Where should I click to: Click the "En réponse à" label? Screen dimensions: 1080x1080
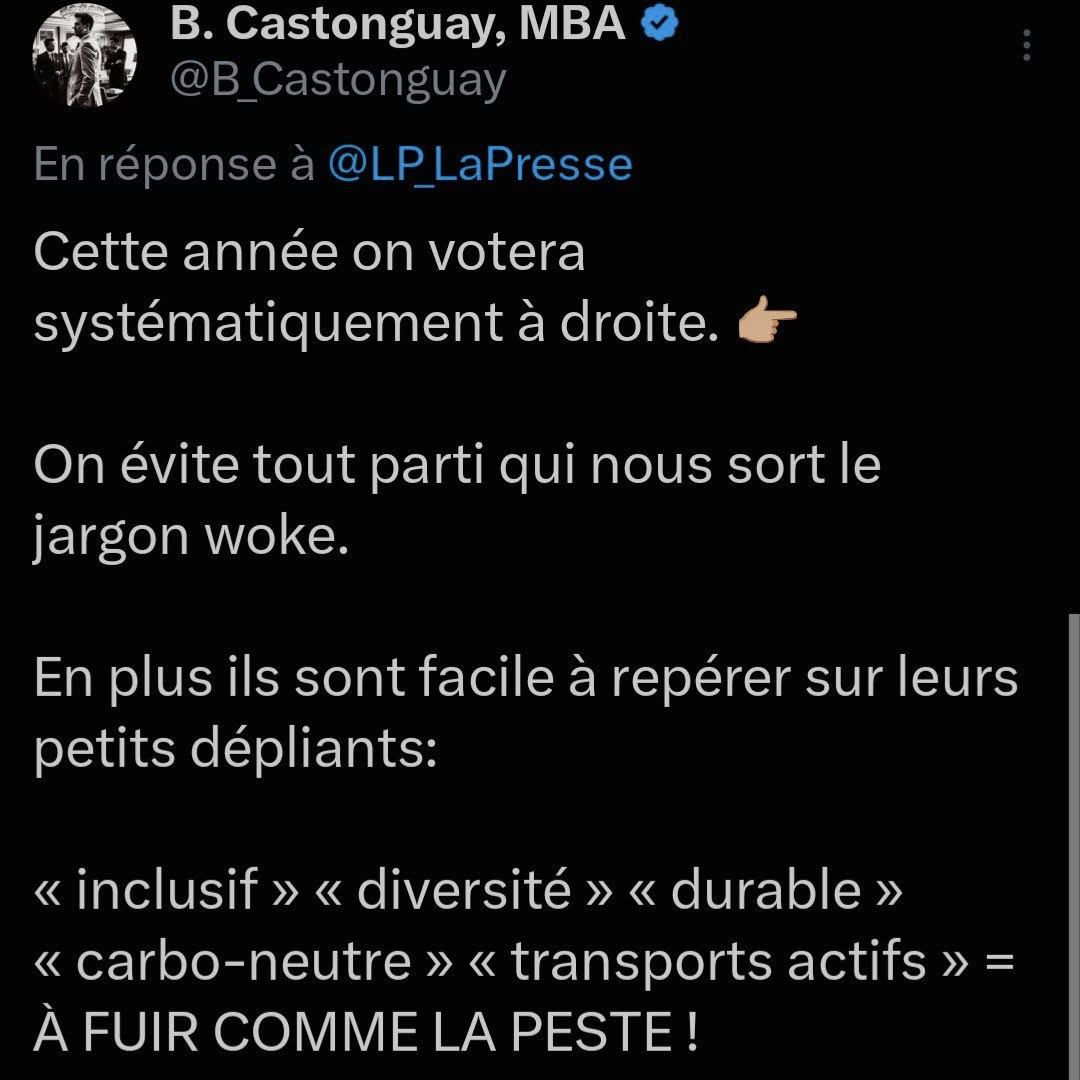(174, 164)
